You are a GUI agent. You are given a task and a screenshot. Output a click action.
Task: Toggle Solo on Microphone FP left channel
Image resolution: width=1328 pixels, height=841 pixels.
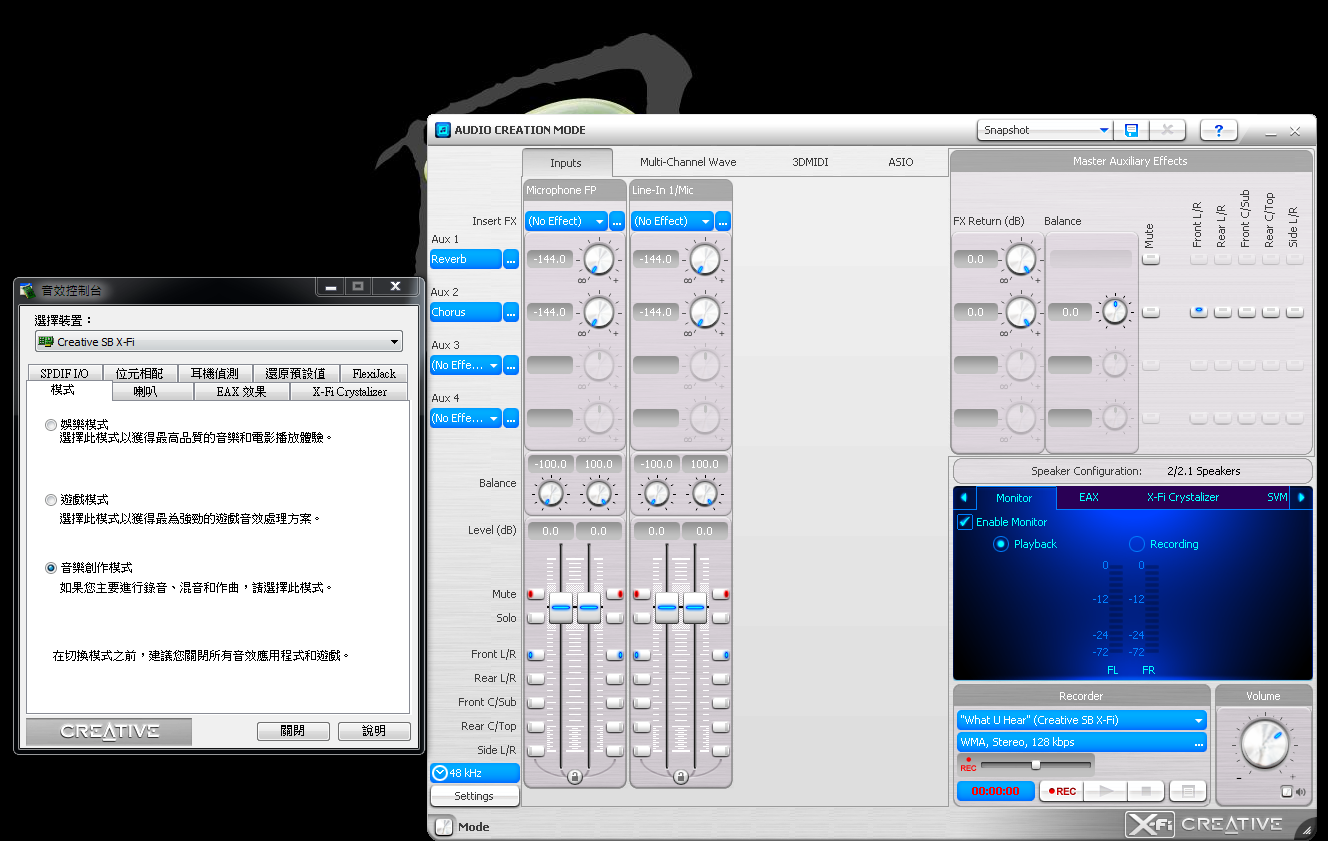pos(536,618)
